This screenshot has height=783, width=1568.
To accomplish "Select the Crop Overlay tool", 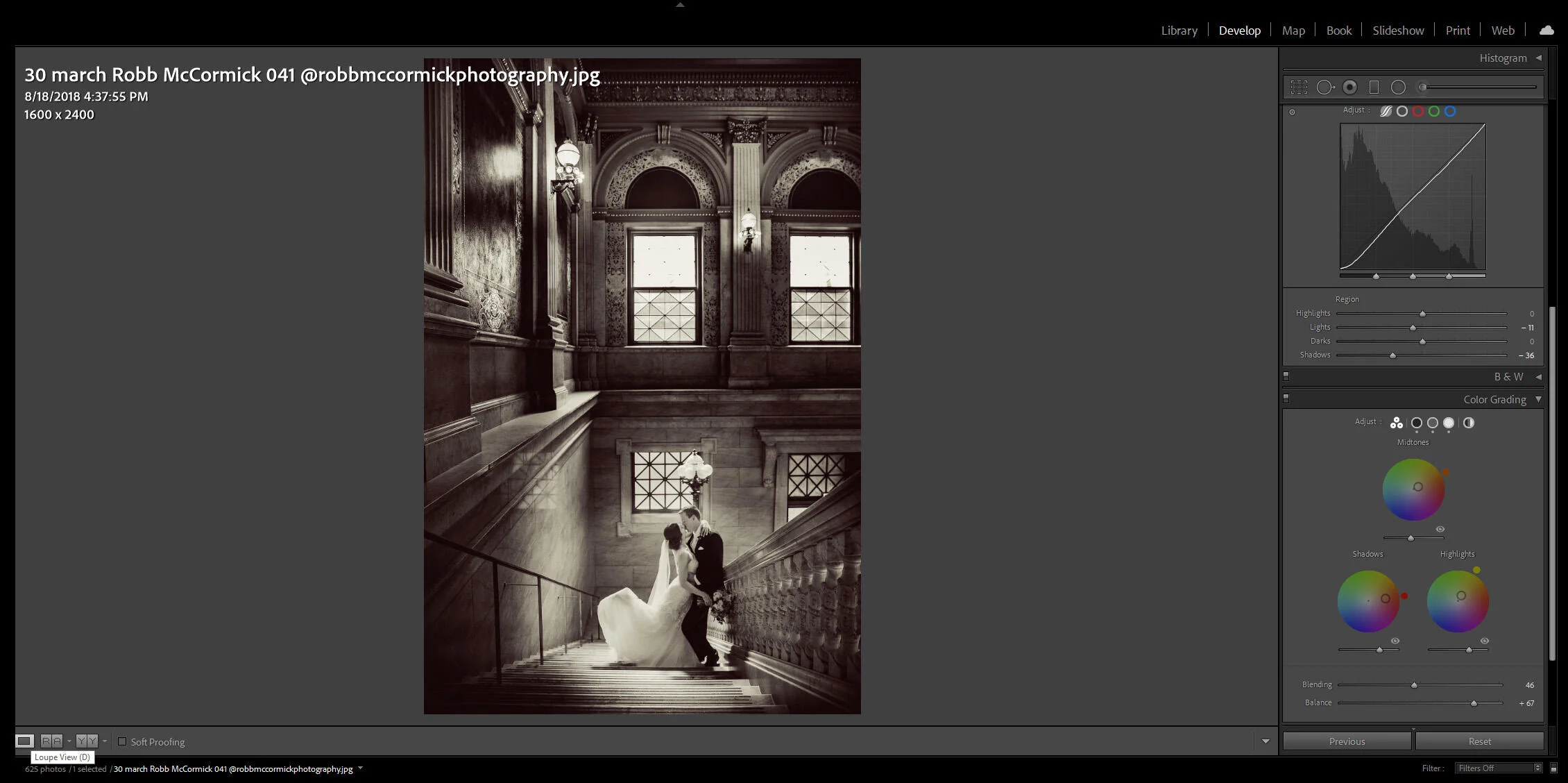I will [1299, 87].
